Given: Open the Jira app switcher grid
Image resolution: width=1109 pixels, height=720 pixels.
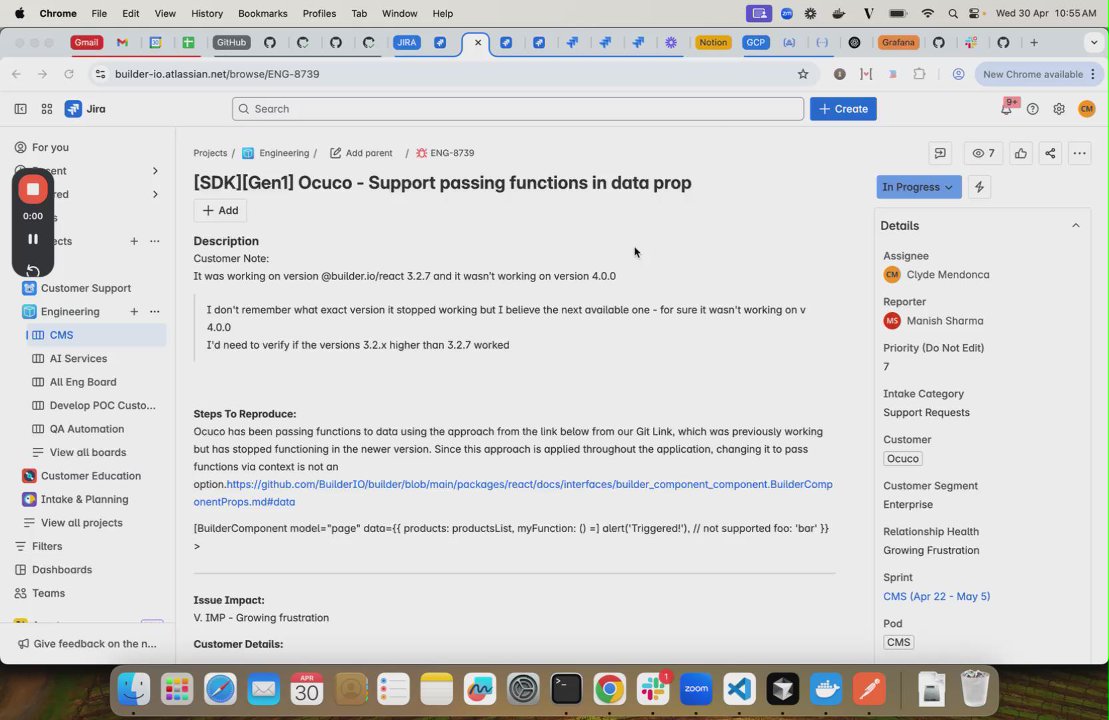Looking at the screenshot, I should coord(47,109).
